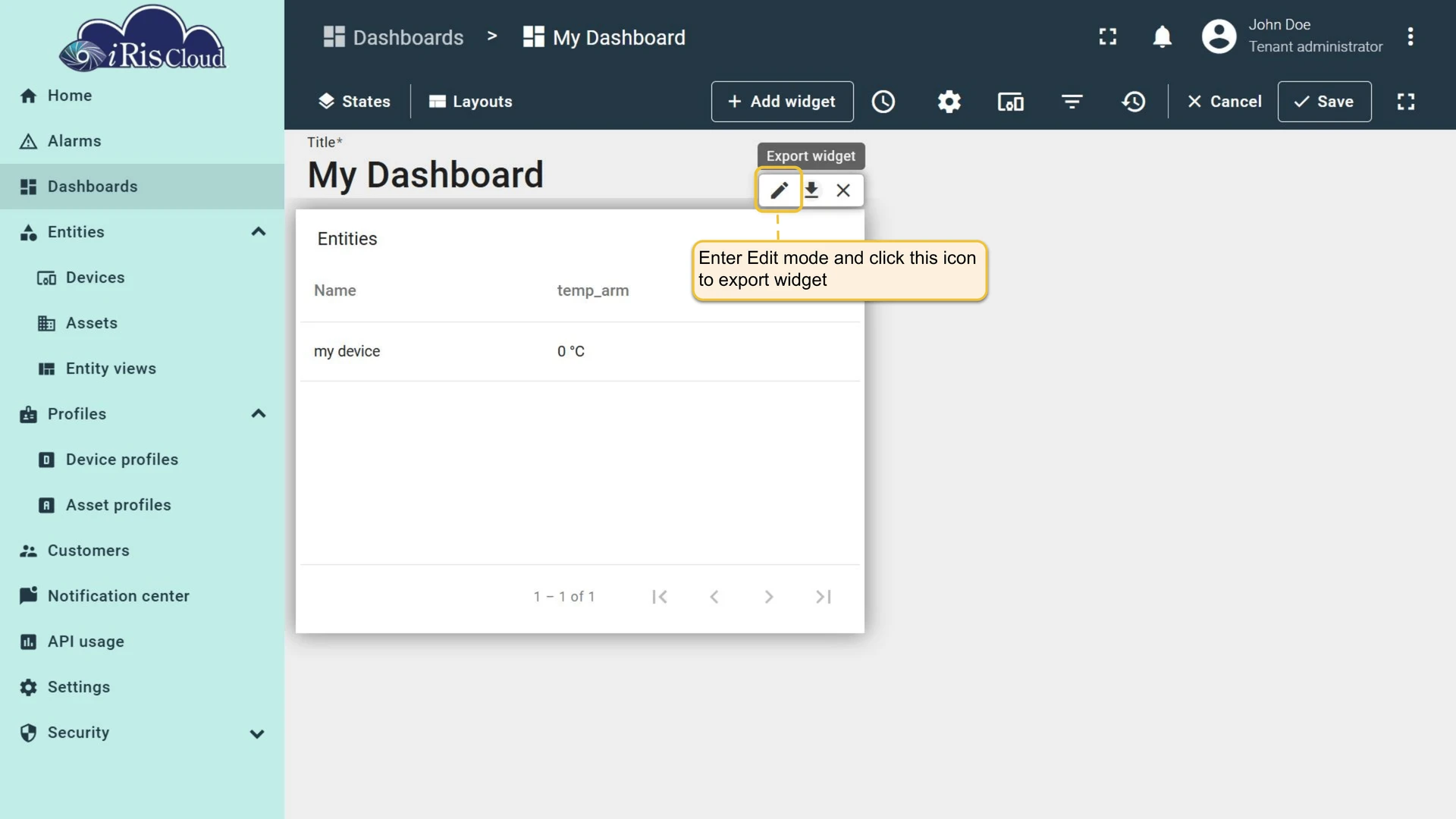Open Assets in the sidebar
Viewport: 1456px width, 819px height.
click(142, 323)
